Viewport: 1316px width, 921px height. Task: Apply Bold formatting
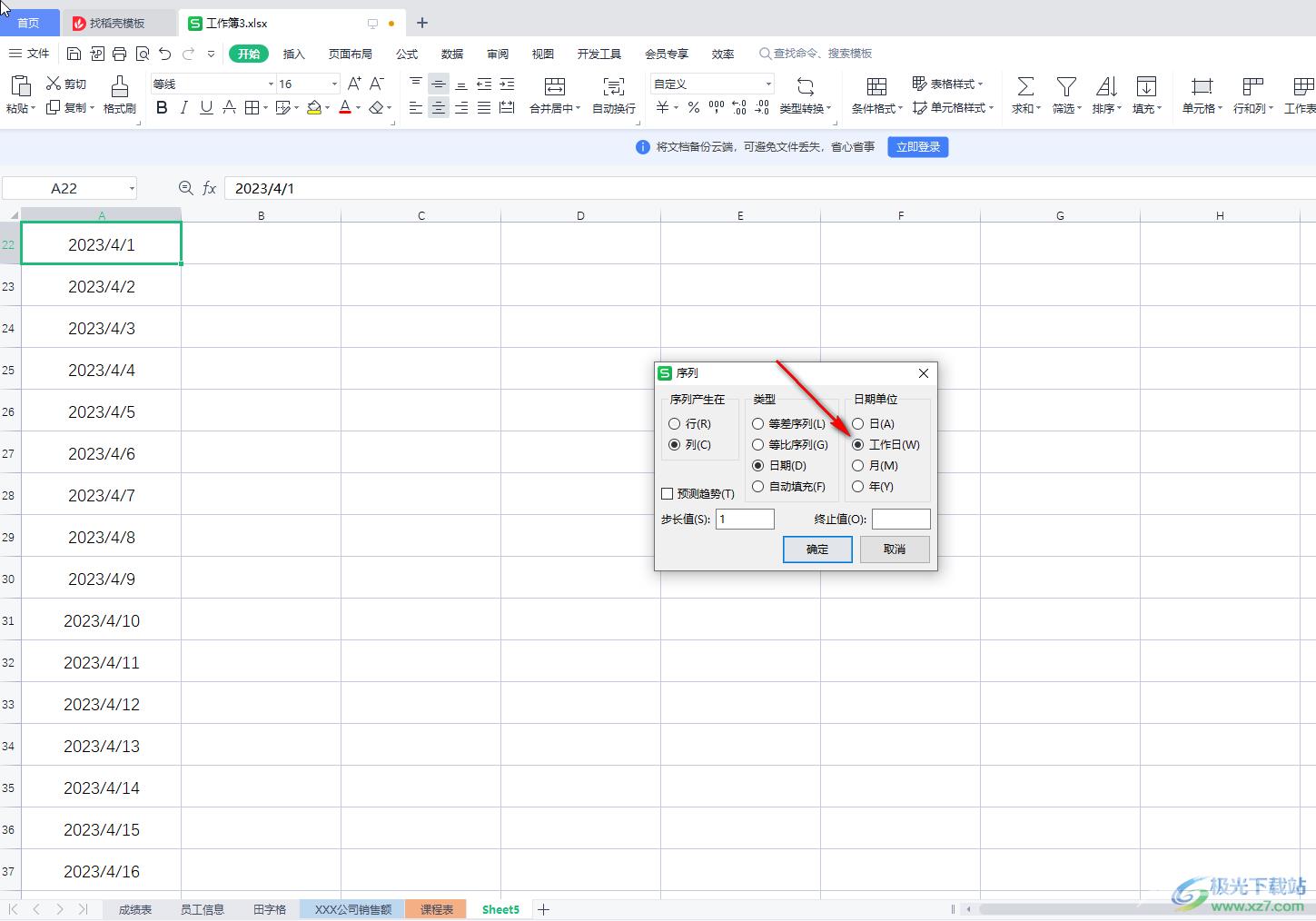coord(162,108)
